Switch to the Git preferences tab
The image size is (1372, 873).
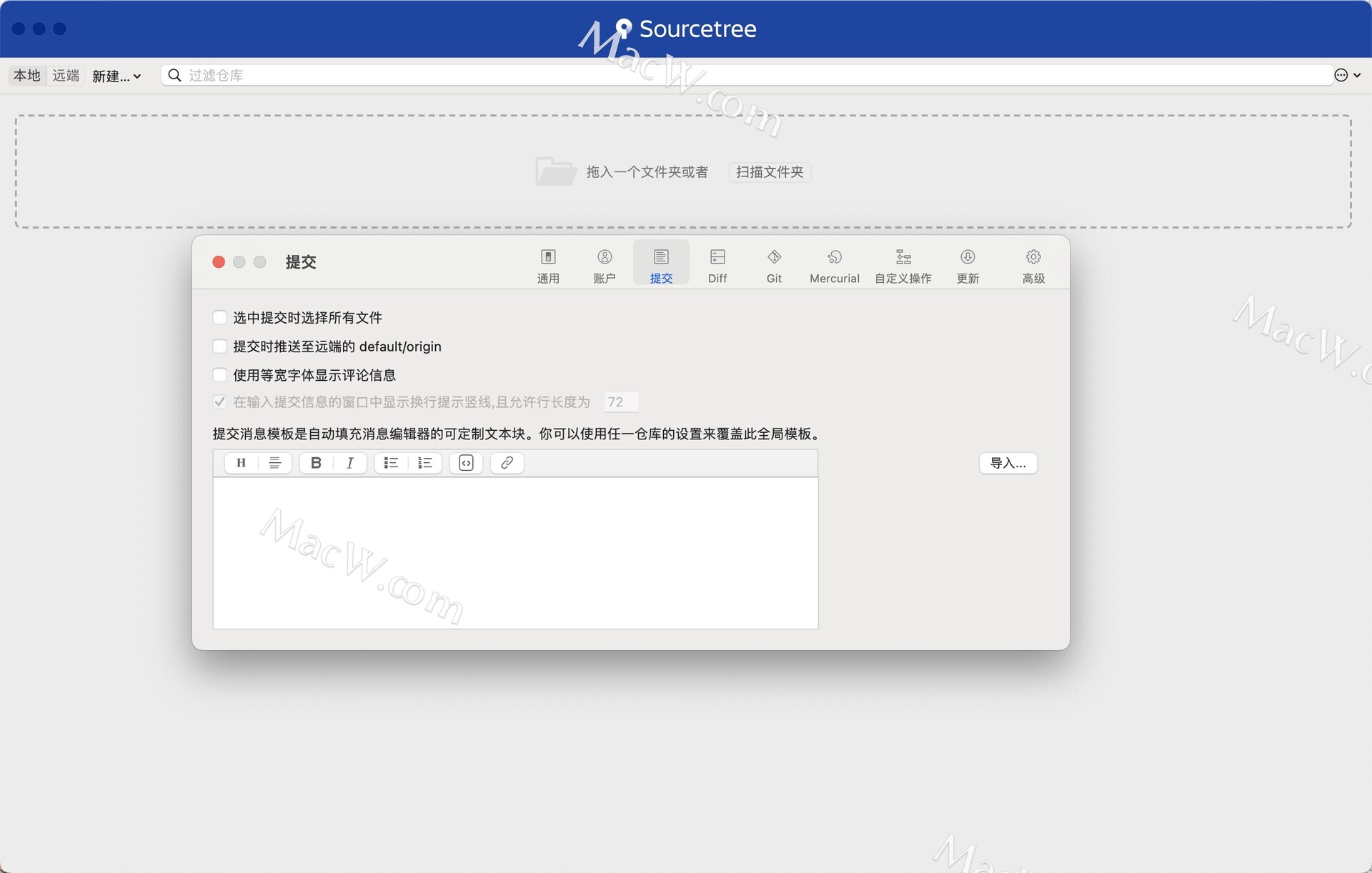coord(774,265)
